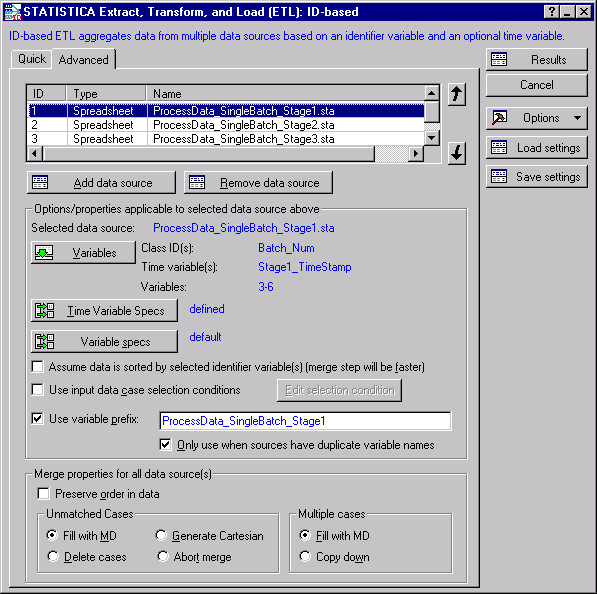Click disabled Edit selection condition button

tap(339, 390)
